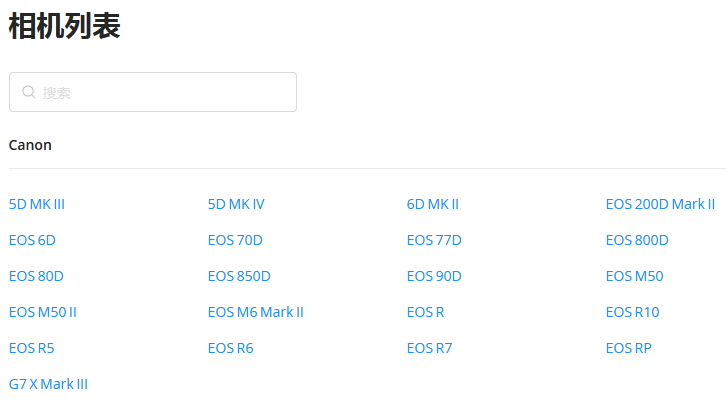This screenshot has height=401, width=726.
Task: Open the EOS R7 link
Action: click(x=429, y=348)
